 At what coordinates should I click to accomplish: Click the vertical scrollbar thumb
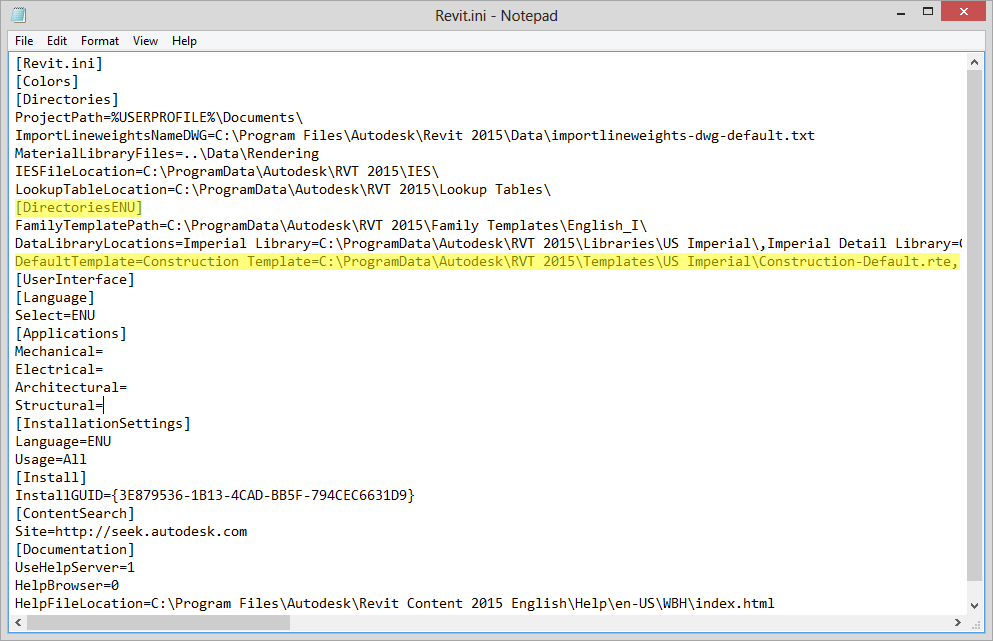coord(974,326)
